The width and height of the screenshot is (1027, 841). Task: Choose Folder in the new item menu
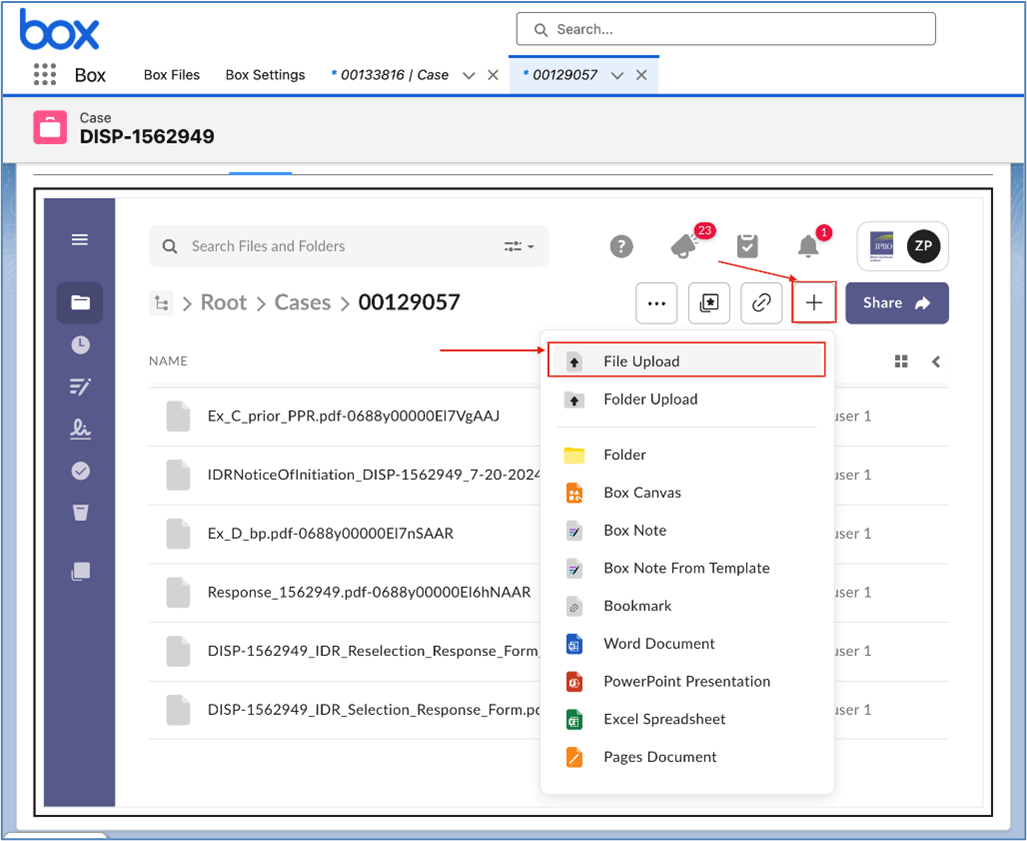tap(686, 455)
